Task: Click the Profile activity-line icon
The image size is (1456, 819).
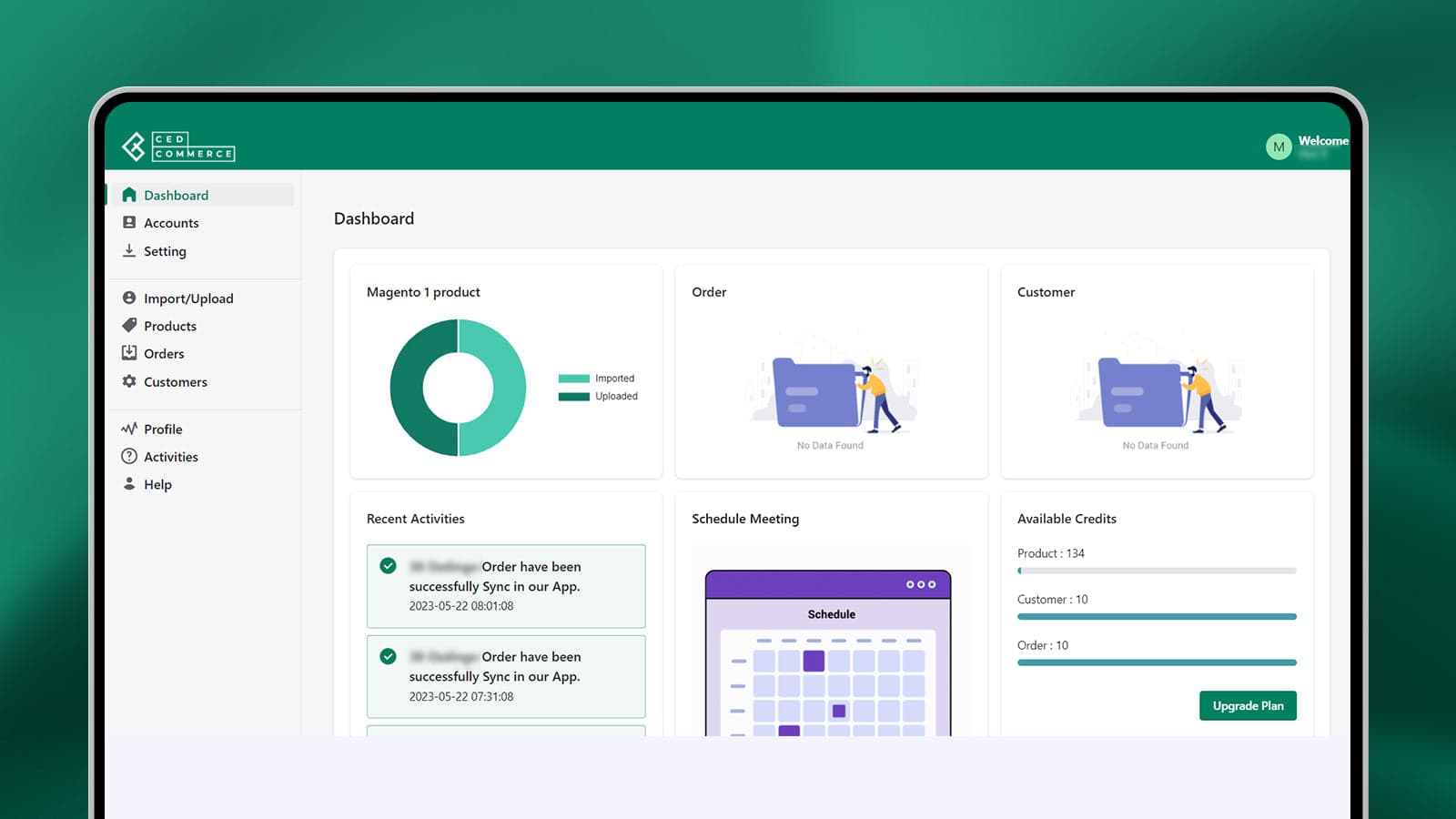Action: [130, 429]
